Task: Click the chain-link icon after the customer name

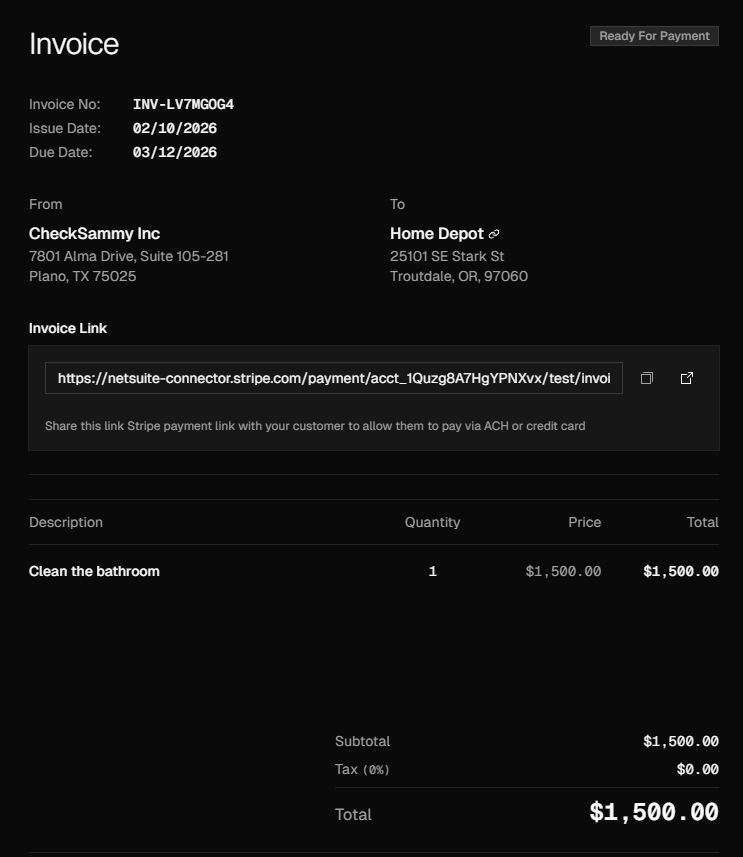Action: pyautogui.click(x=494, y=233)
